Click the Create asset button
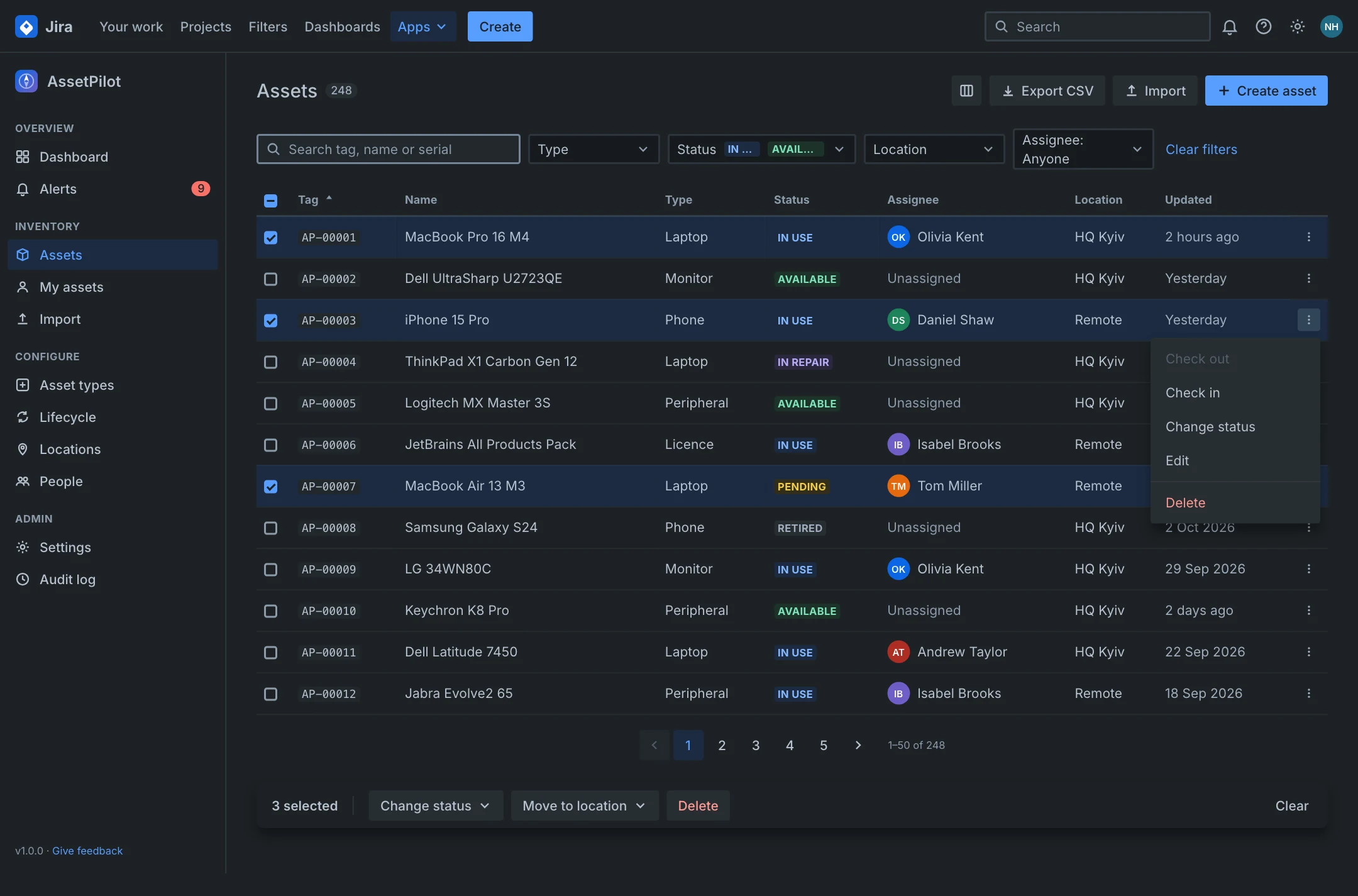1358x896 pixels. [x=1266, y=91]
